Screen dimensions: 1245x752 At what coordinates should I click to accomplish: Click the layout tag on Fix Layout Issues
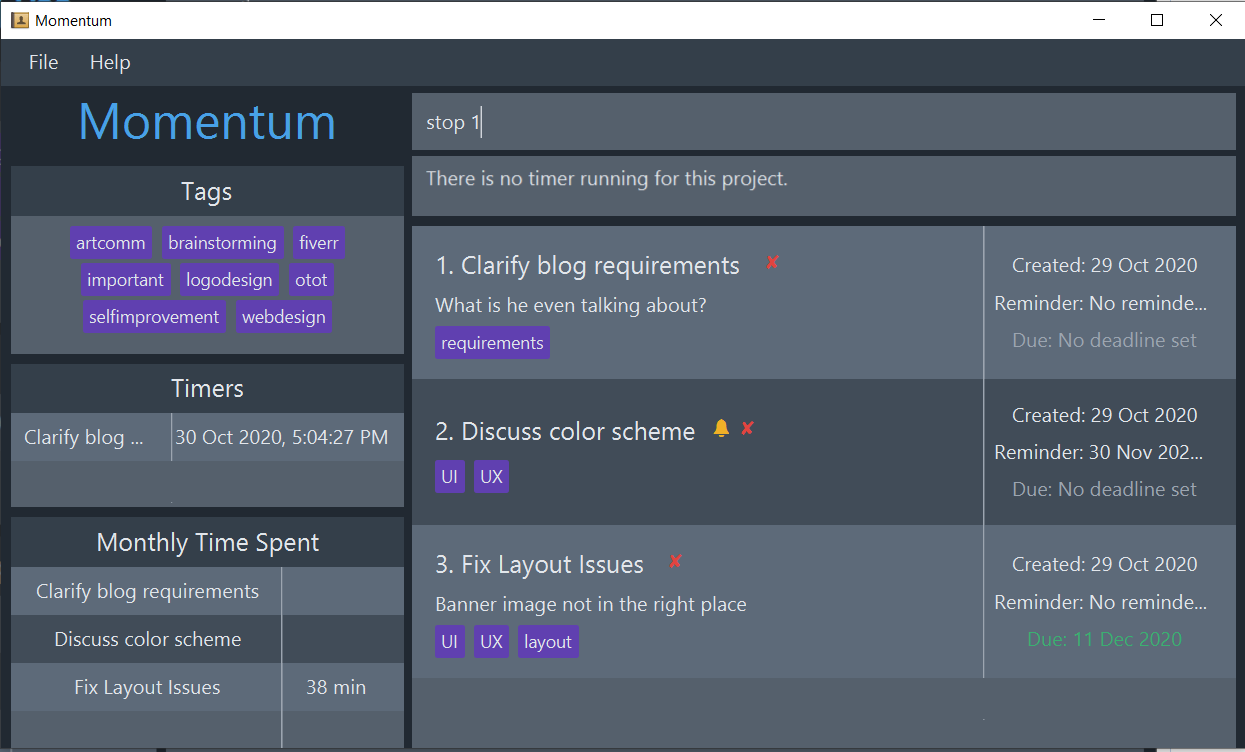pyautogui.click(x=548, y=642)
